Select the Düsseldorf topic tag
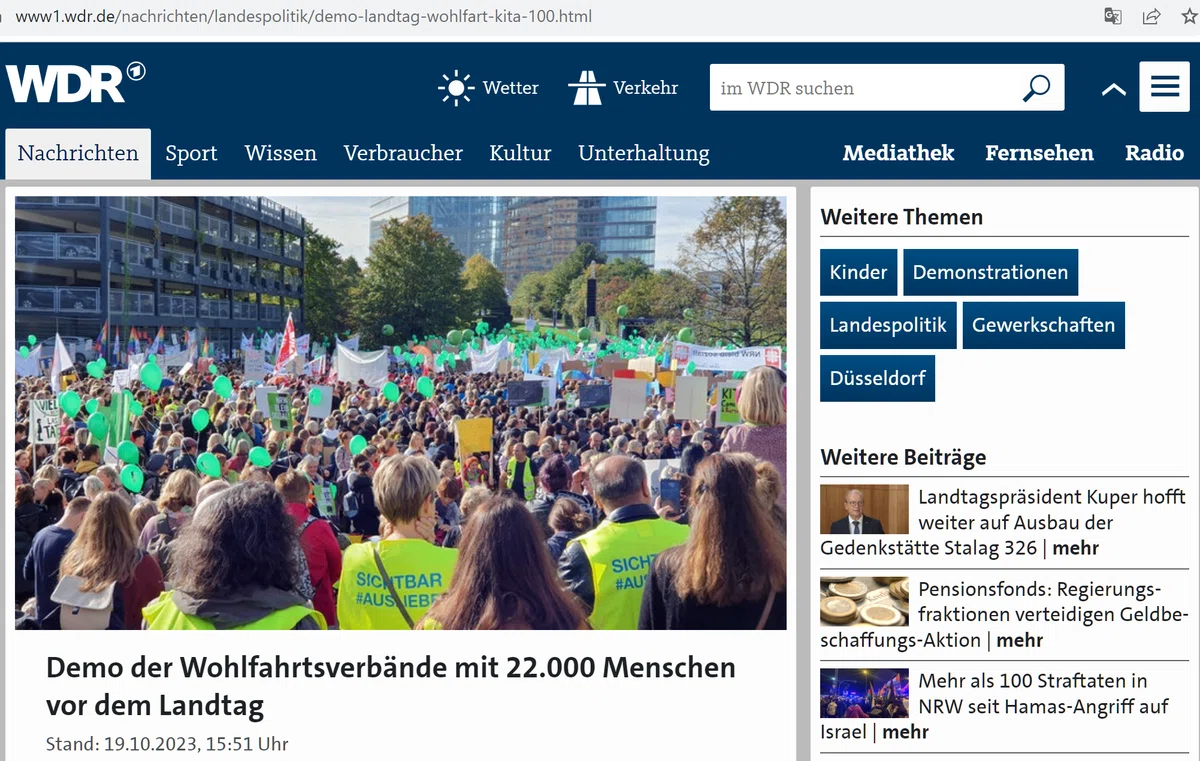1200x761 pixels. tap(877, 378)
